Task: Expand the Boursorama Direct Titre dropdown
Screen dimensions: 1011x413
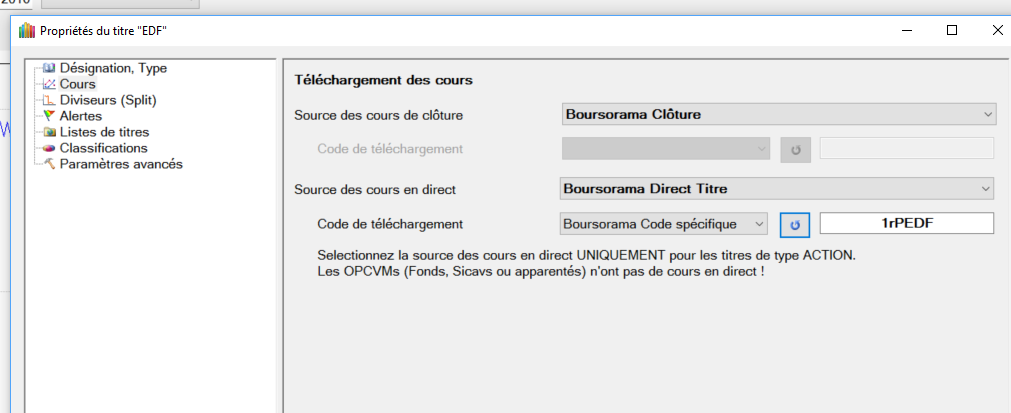Action: 776,187
